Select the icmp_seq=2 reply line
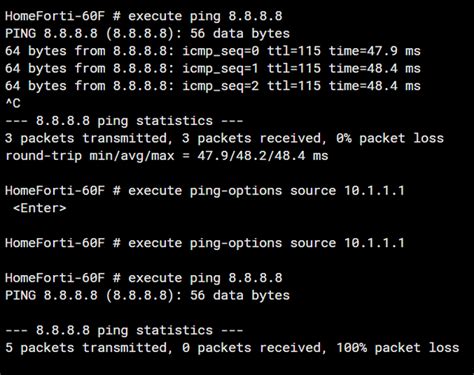 [213, 86]
